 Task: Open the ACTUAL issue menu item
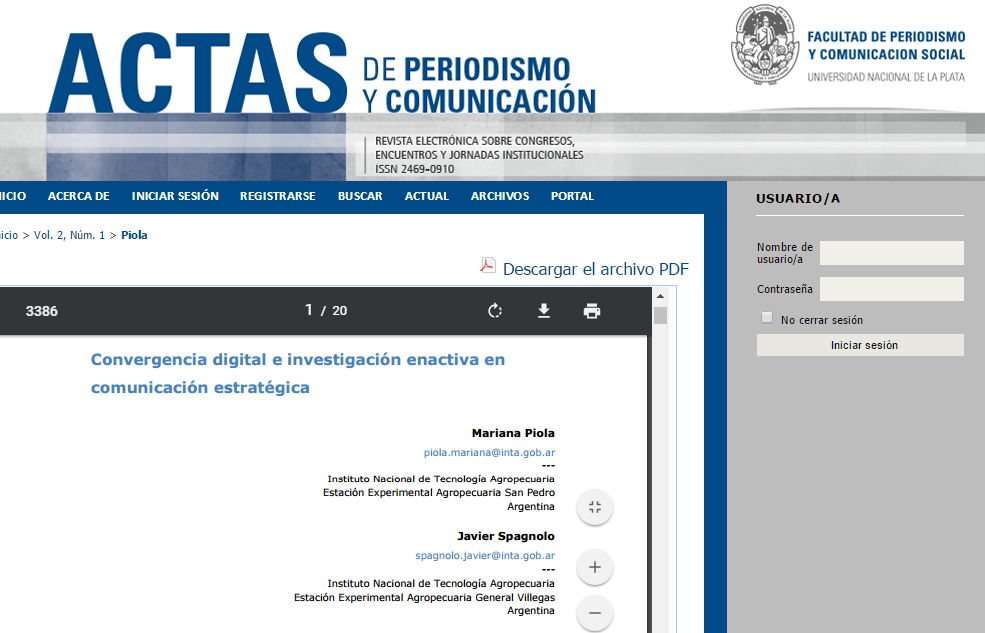(427, 196)
